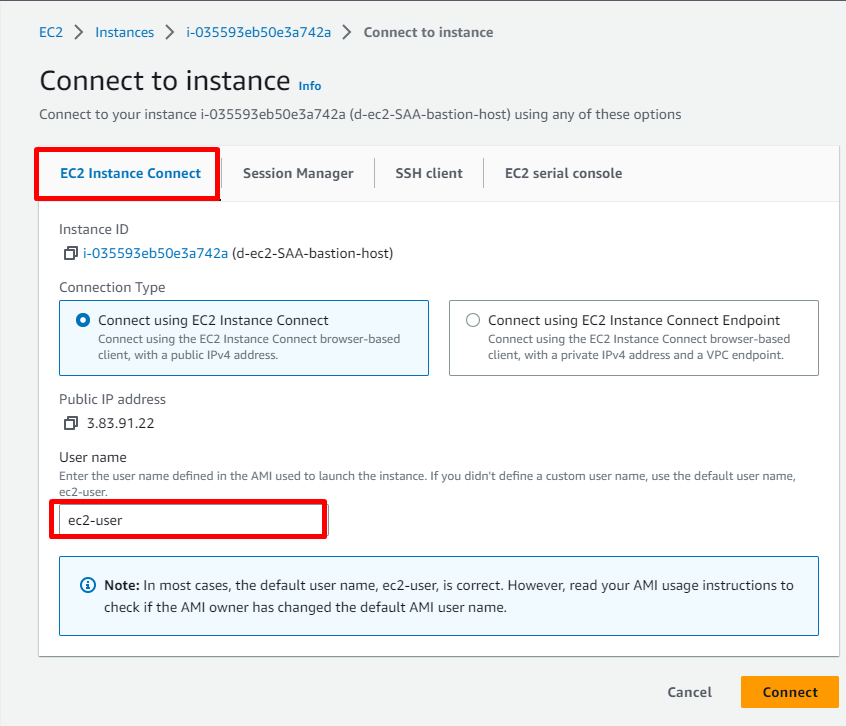Select Connect using EC2 Instance Connect Endpoint
Viewport: 846px width, 726px height.
tap(473, 321)
